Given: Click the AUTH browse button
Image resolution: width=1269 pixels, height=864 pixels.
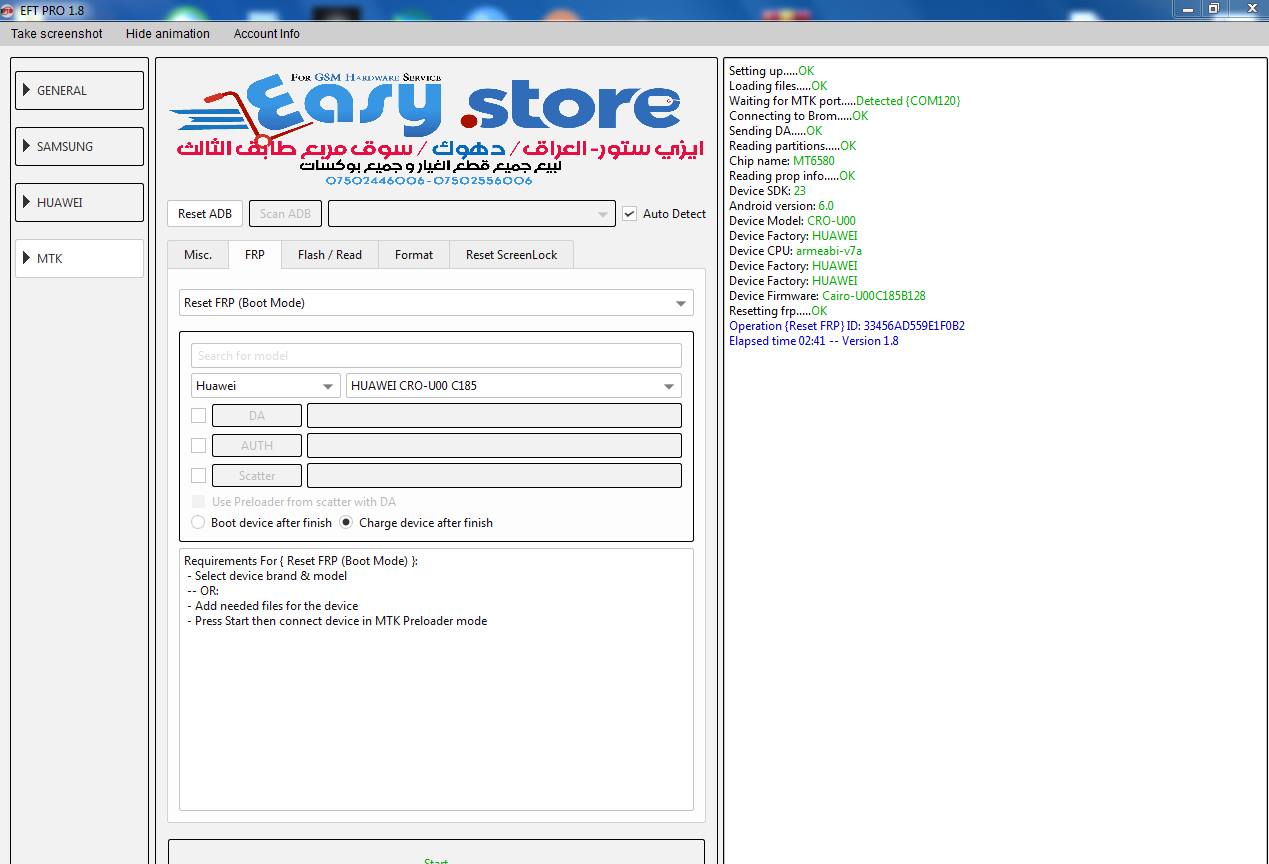Looking at the screenshot, I should click(x=257, y=446).
